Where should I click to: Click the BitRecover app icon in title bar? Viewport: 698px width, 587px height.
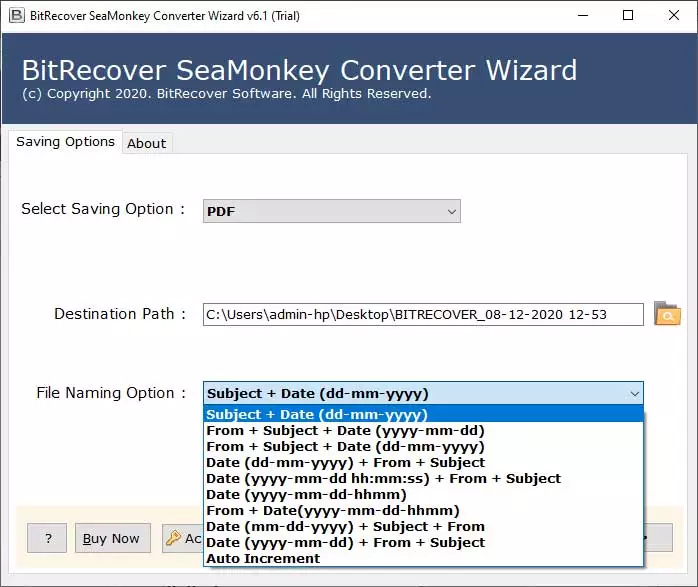(16, 16)
